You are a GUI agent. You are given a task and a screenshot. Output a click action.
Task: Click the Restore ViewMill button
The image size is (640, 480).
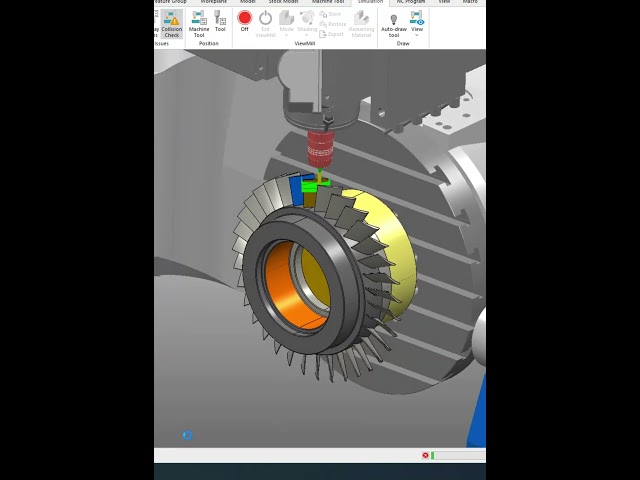333,24
